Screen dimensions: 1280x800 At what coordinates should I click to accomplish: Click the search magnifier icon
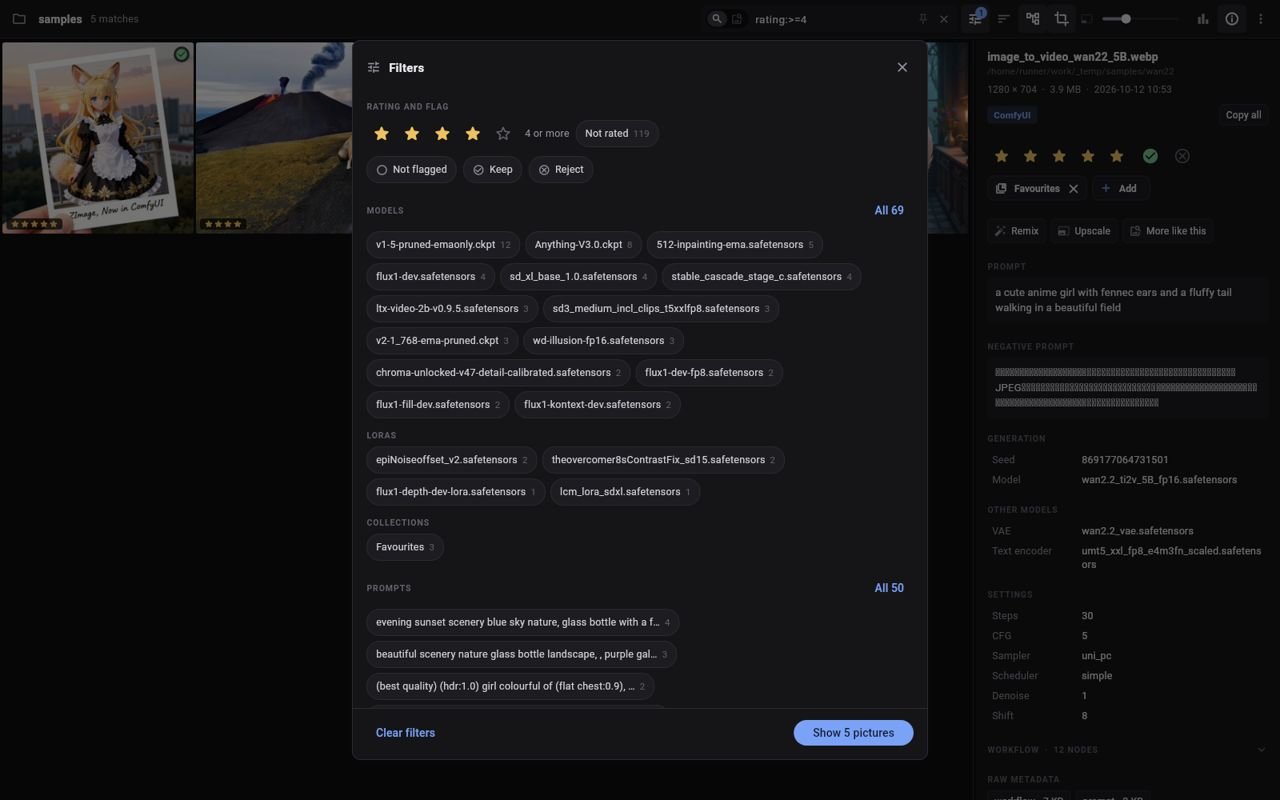pyautogui.click(x=716, y=19)
